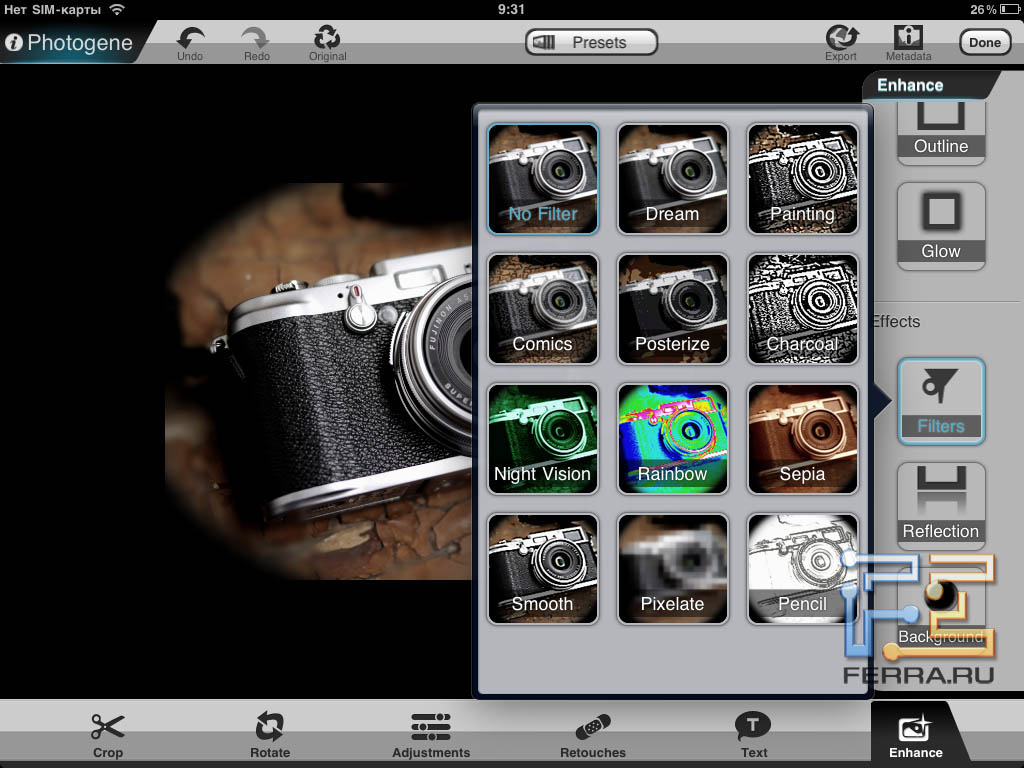Apply the Sepia filter thumbnail
Screen dimensions: 1024x768
point(802,439)
